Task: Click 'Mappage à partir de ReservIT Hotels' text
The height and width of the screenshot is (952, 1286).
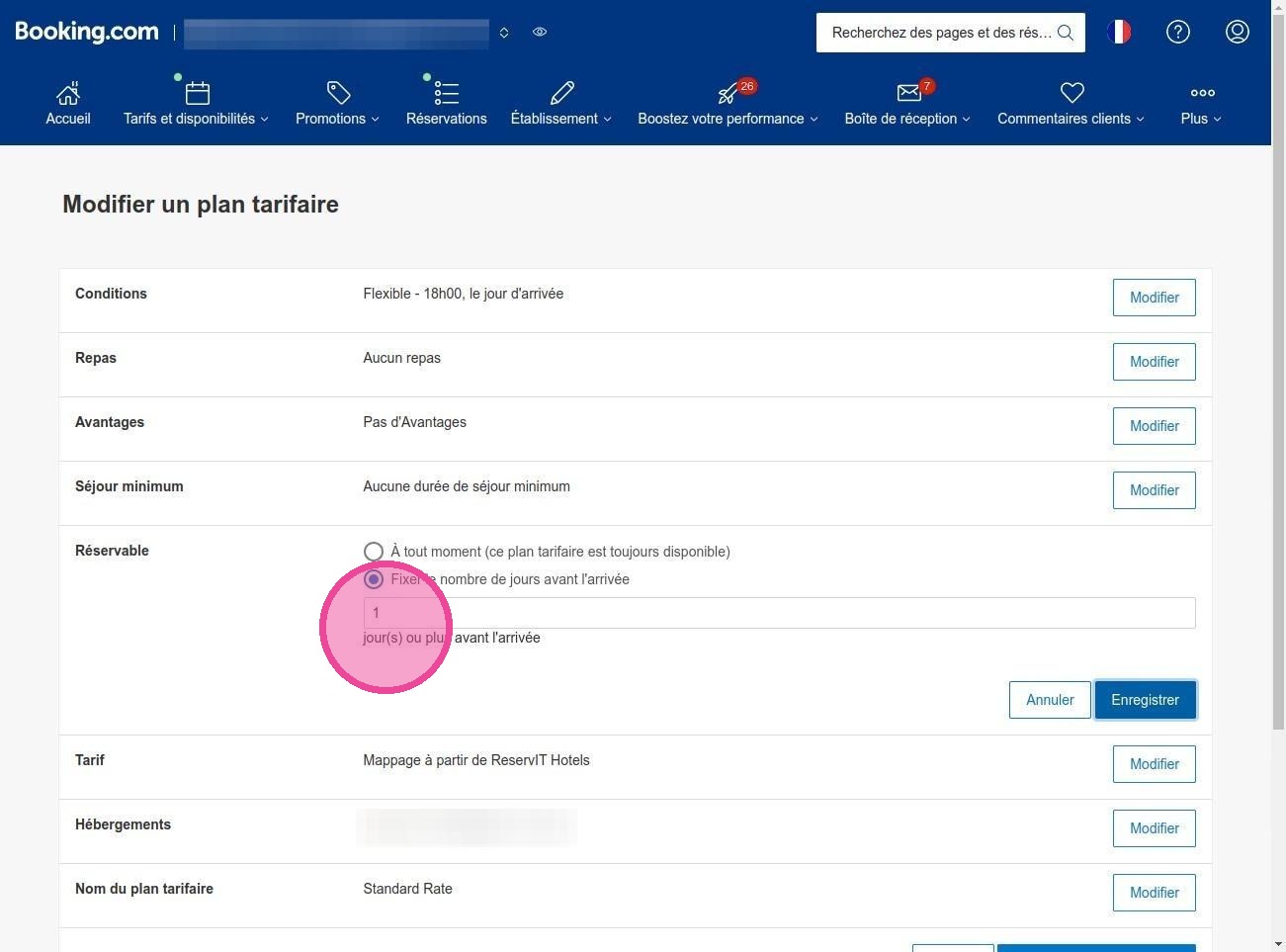Action: pos(476,760)
